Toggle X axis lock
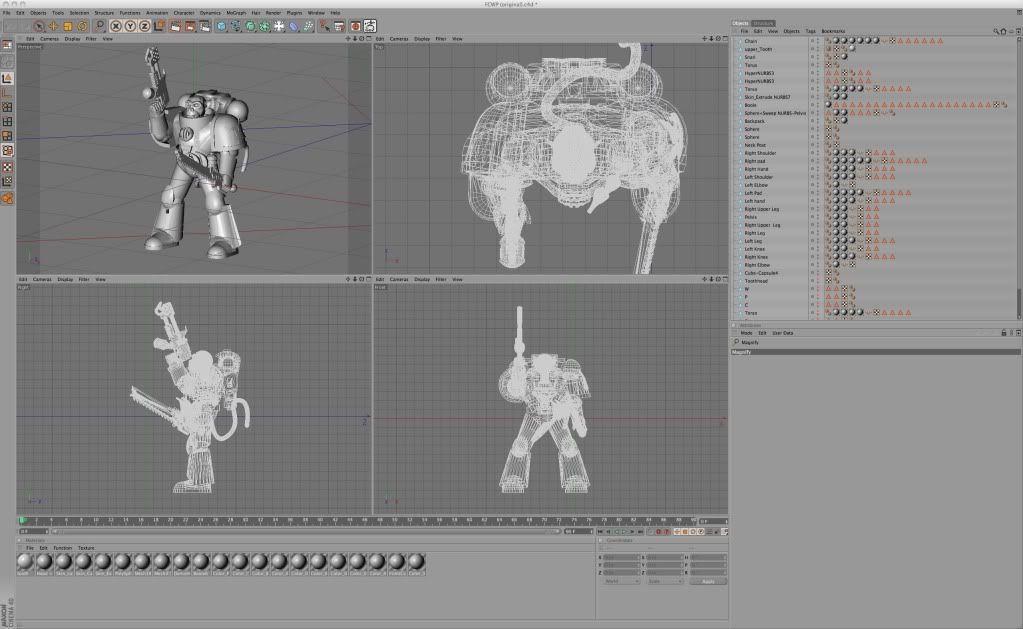The image size is (1023, 629). (115, 26)
